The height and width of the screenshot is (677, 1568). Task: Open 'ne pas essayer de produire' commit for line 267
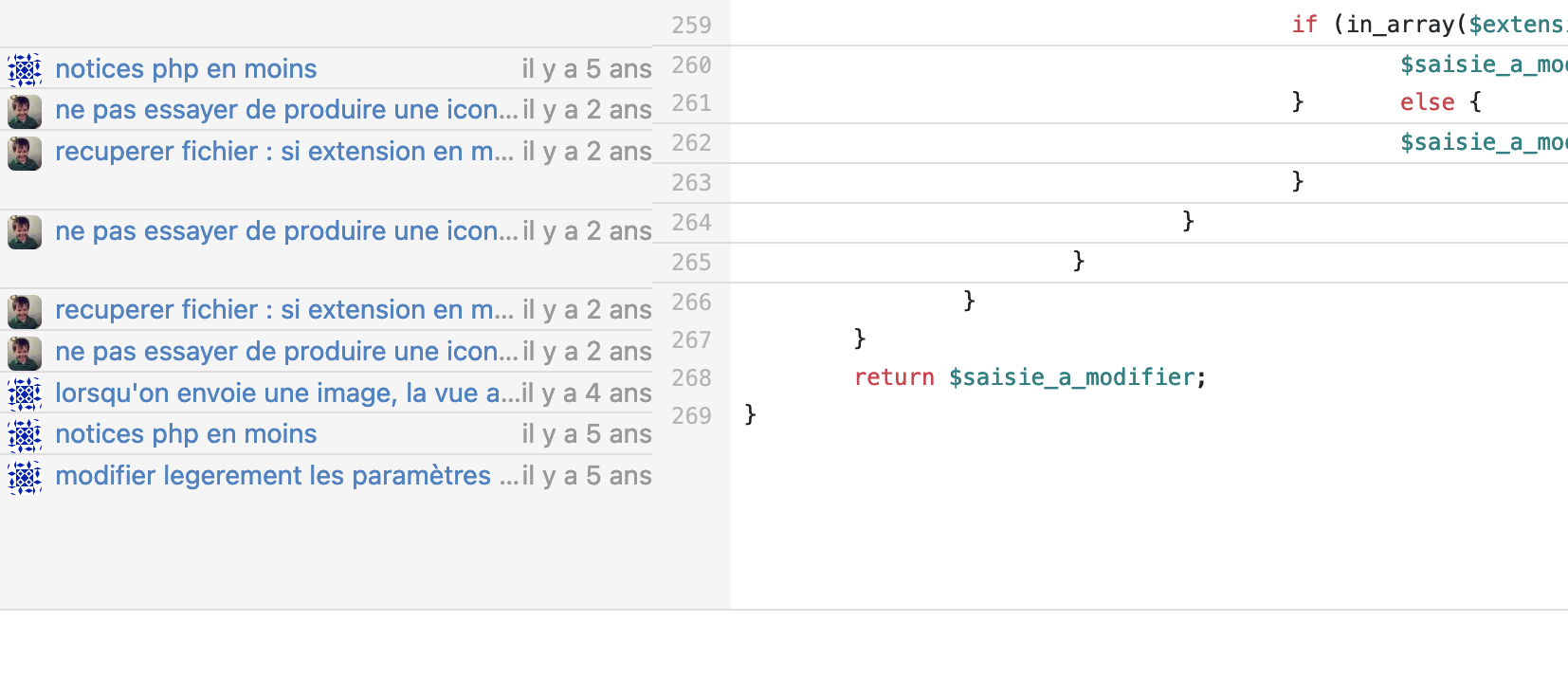(286, 352)
